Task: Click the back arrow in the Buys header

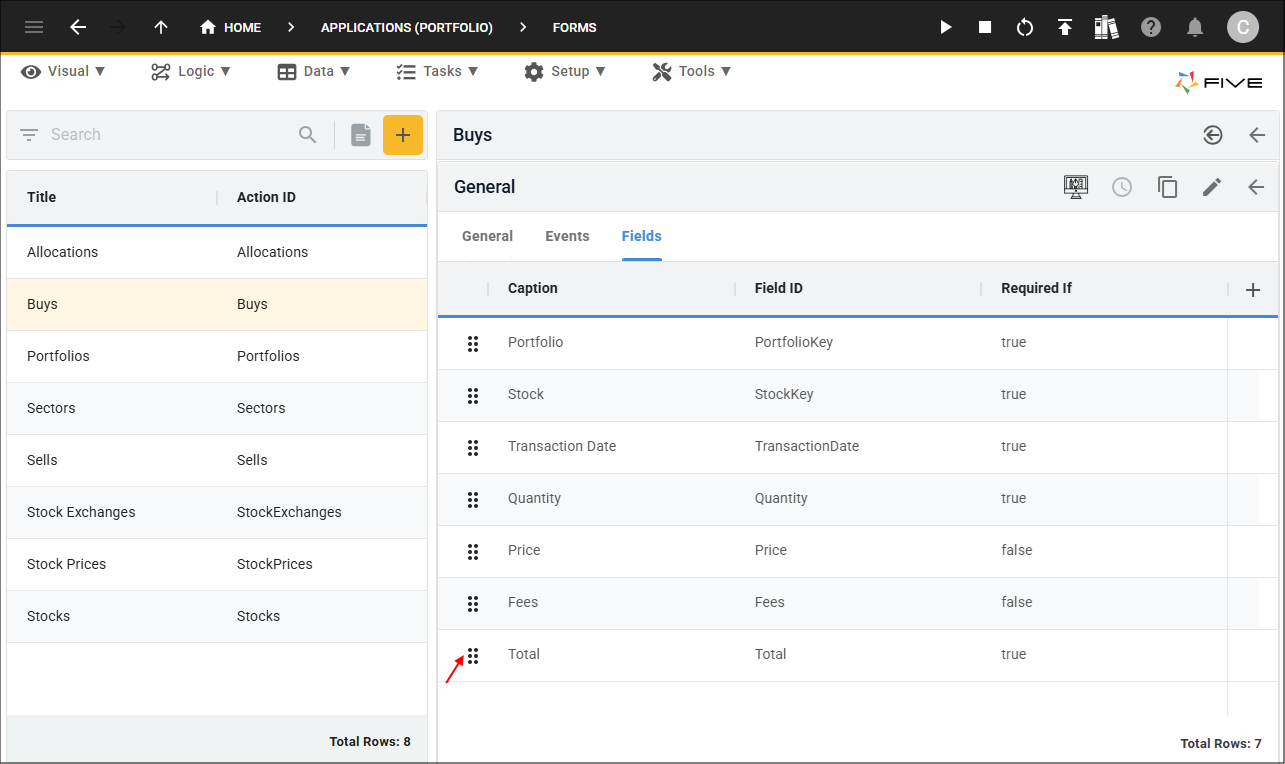Action: coord(1257,135)
